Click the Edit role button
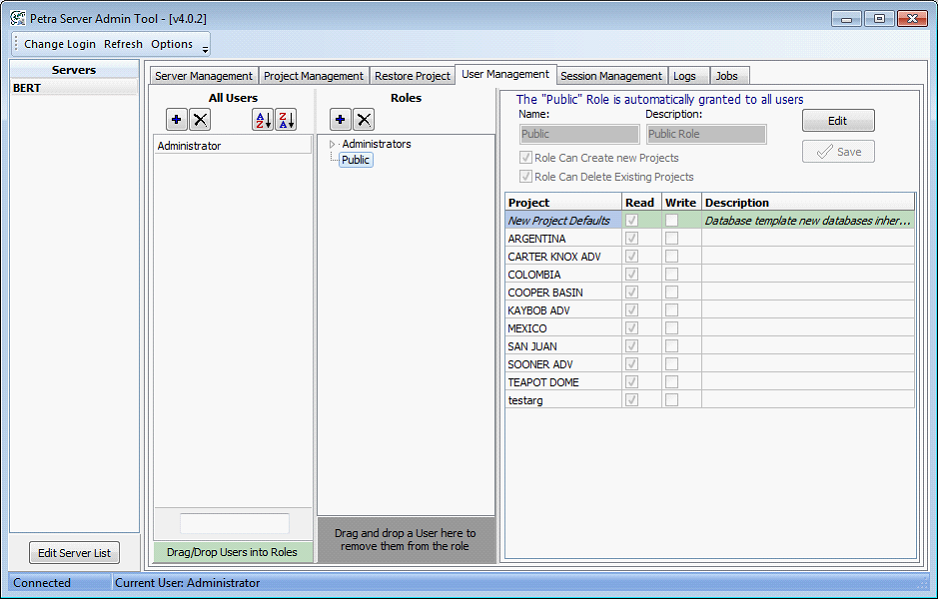Image resolution: width=939 pixels, height=600 pixels. (x=838, y=121)
